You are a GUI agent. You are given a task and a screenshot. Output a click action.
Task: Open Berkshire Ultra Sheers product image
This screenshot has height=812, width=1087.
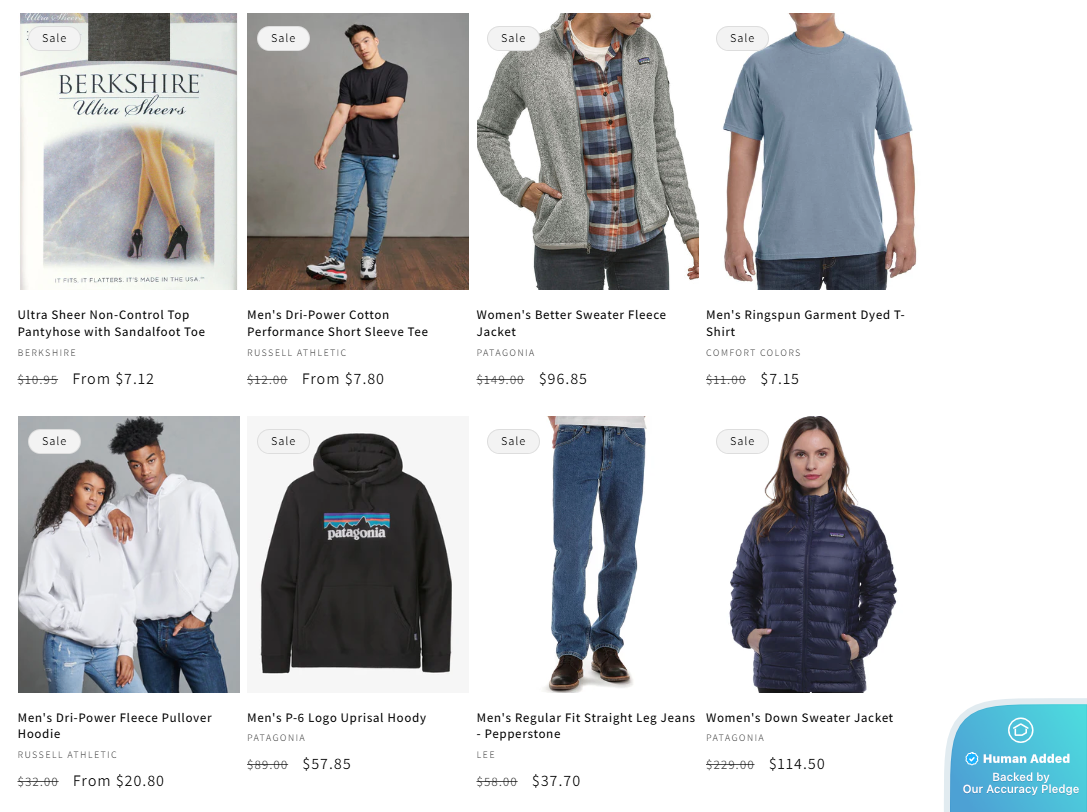(x=128, y=151)
